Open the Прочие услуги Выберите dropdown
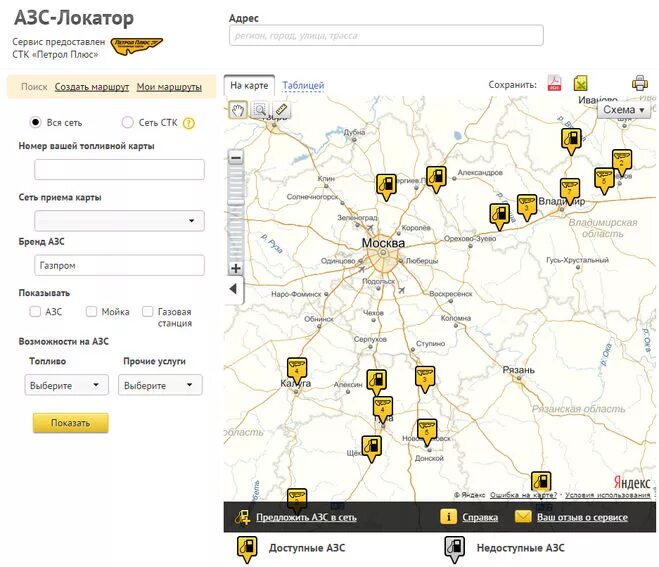 point(160,385)
